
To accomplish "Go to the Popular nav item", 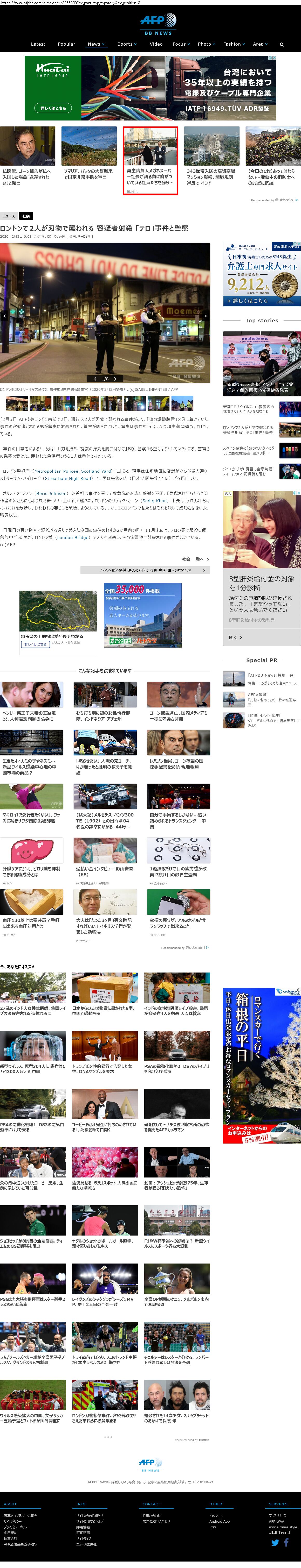I will point(66,44).
